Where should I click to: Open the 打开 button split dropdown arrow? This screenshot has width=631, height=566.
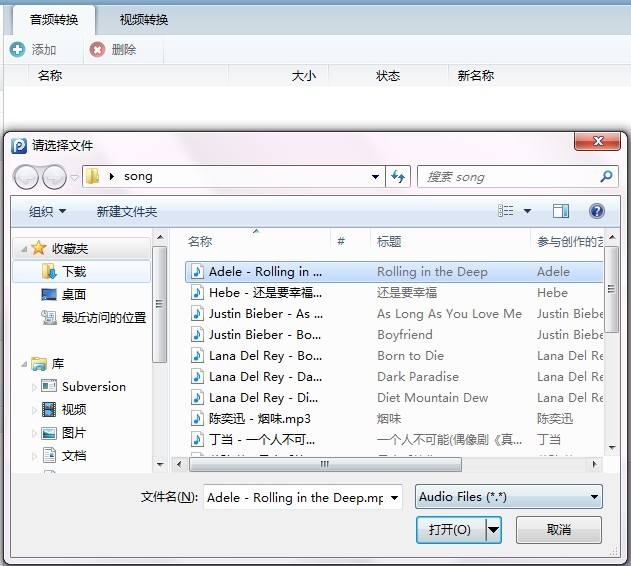pyautogui.click(x=493, y=530)
